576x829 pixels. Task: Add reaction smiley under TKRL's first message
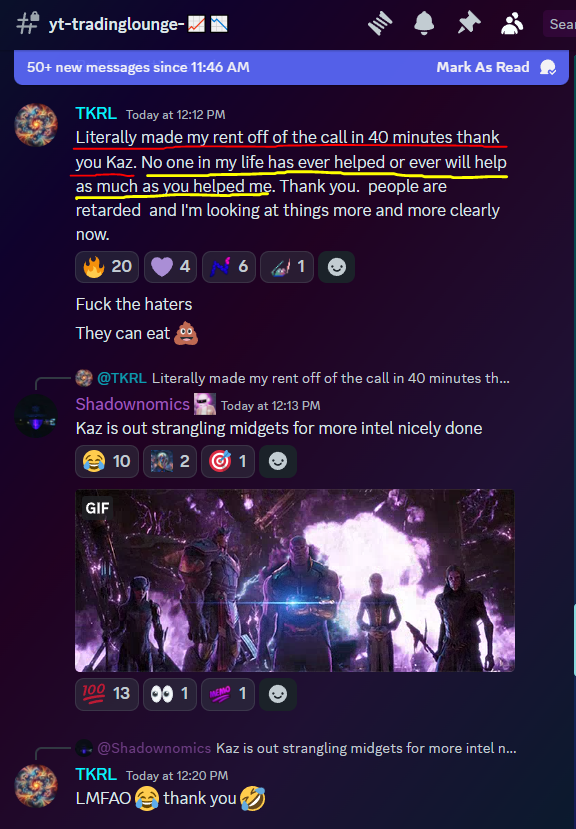coord(336,267)
